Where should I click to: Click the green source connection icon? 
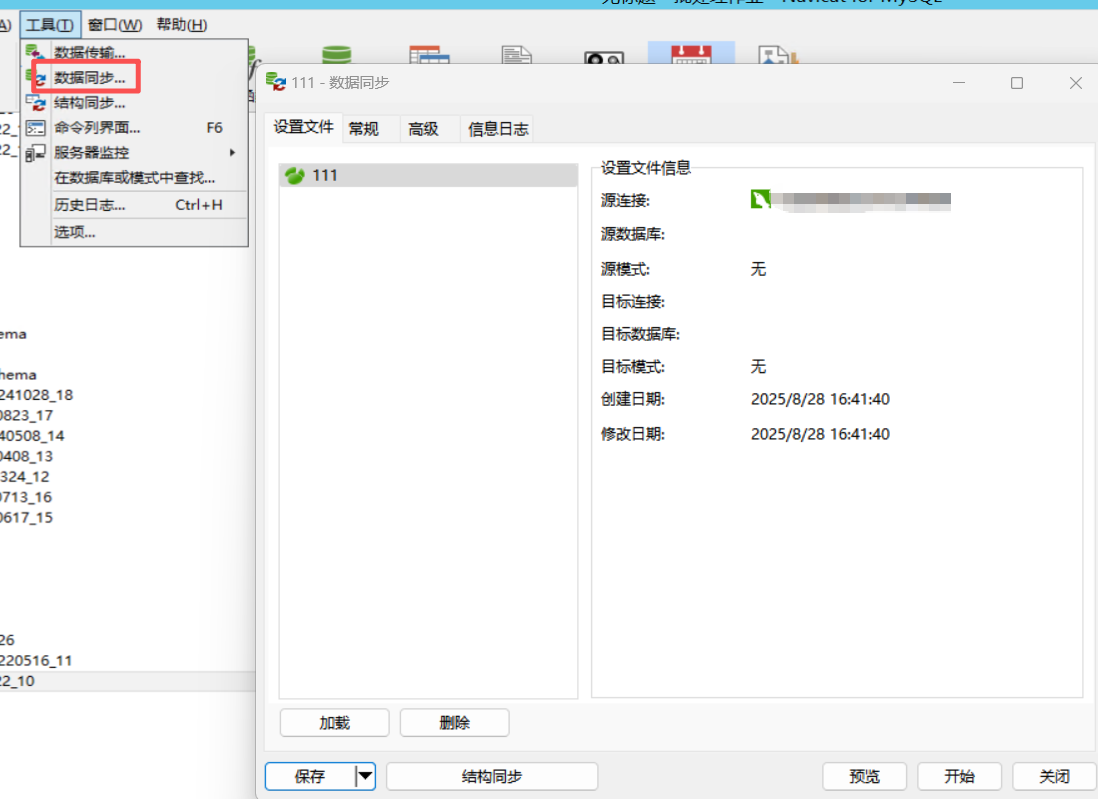pyautogui.click(x=760, y=200)
